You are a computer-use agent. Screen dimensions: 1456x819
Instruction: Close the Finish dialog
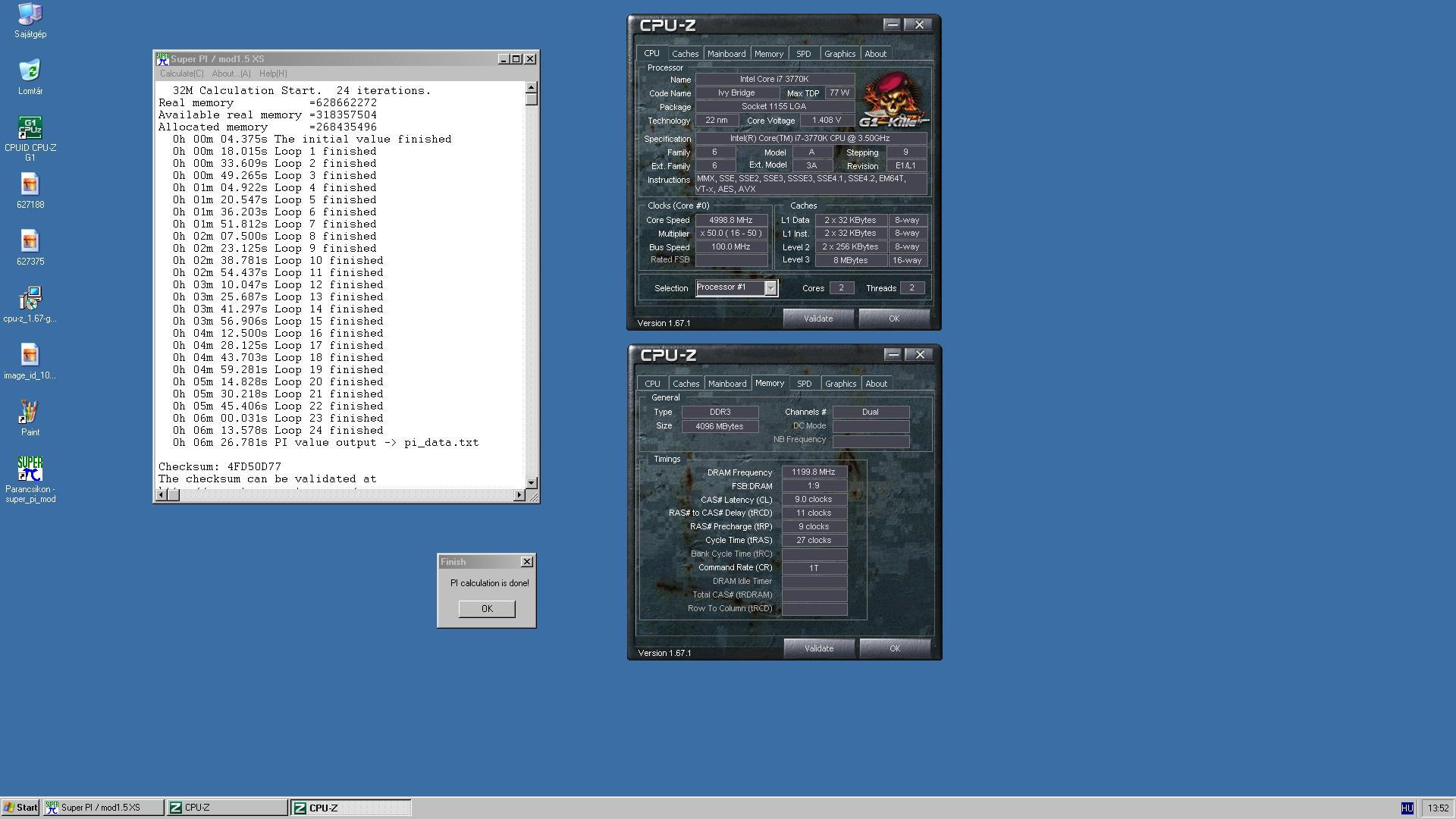(x=527, y=562)
